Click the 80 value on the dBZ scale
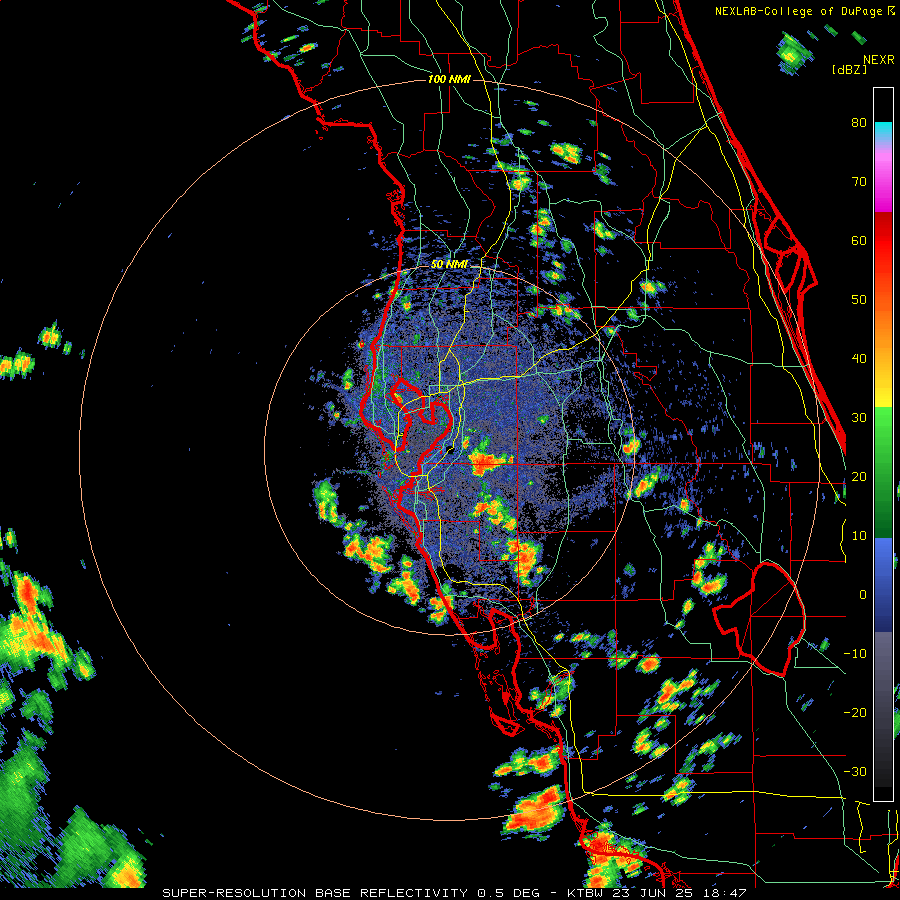Image resolution: width=900 pixels, height=900 pixels. [x=859, y=122]
